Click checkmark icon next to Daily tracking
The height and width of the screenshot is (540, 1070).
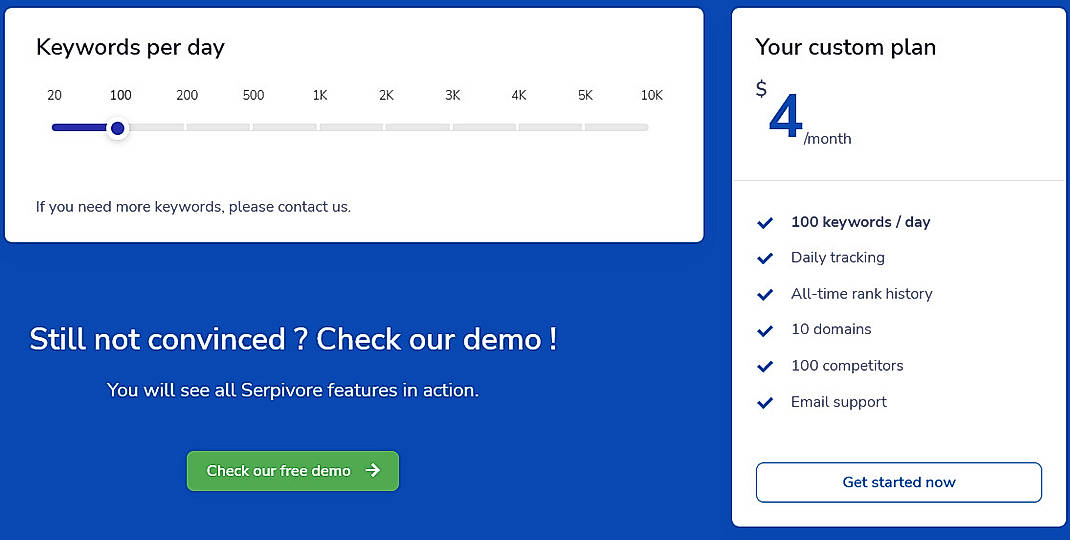click(765, 258)
